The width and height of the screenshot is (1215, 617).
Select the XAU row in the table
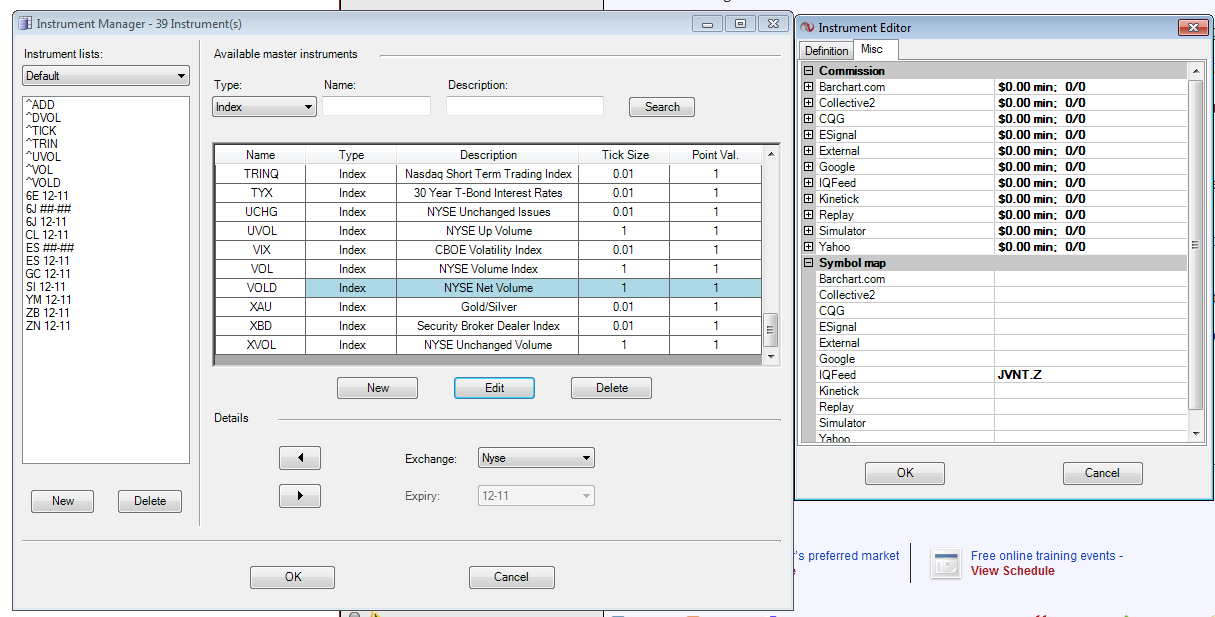point(488,307)
